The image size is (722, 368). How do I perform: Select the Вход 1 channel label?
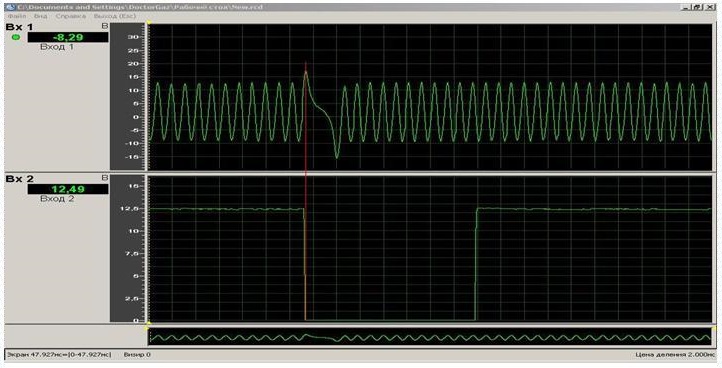[x=57, y=47]
